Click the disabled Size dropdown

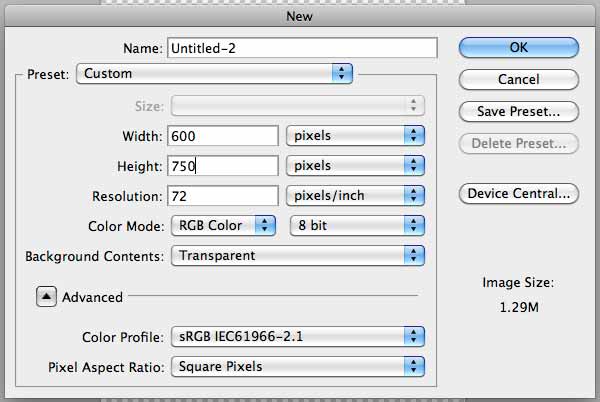(x=298, y=106)
